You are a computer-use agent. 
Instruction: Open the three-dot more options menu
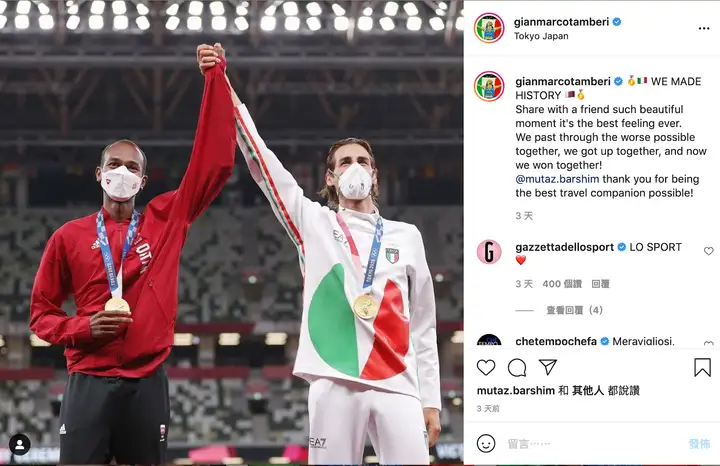704,28
